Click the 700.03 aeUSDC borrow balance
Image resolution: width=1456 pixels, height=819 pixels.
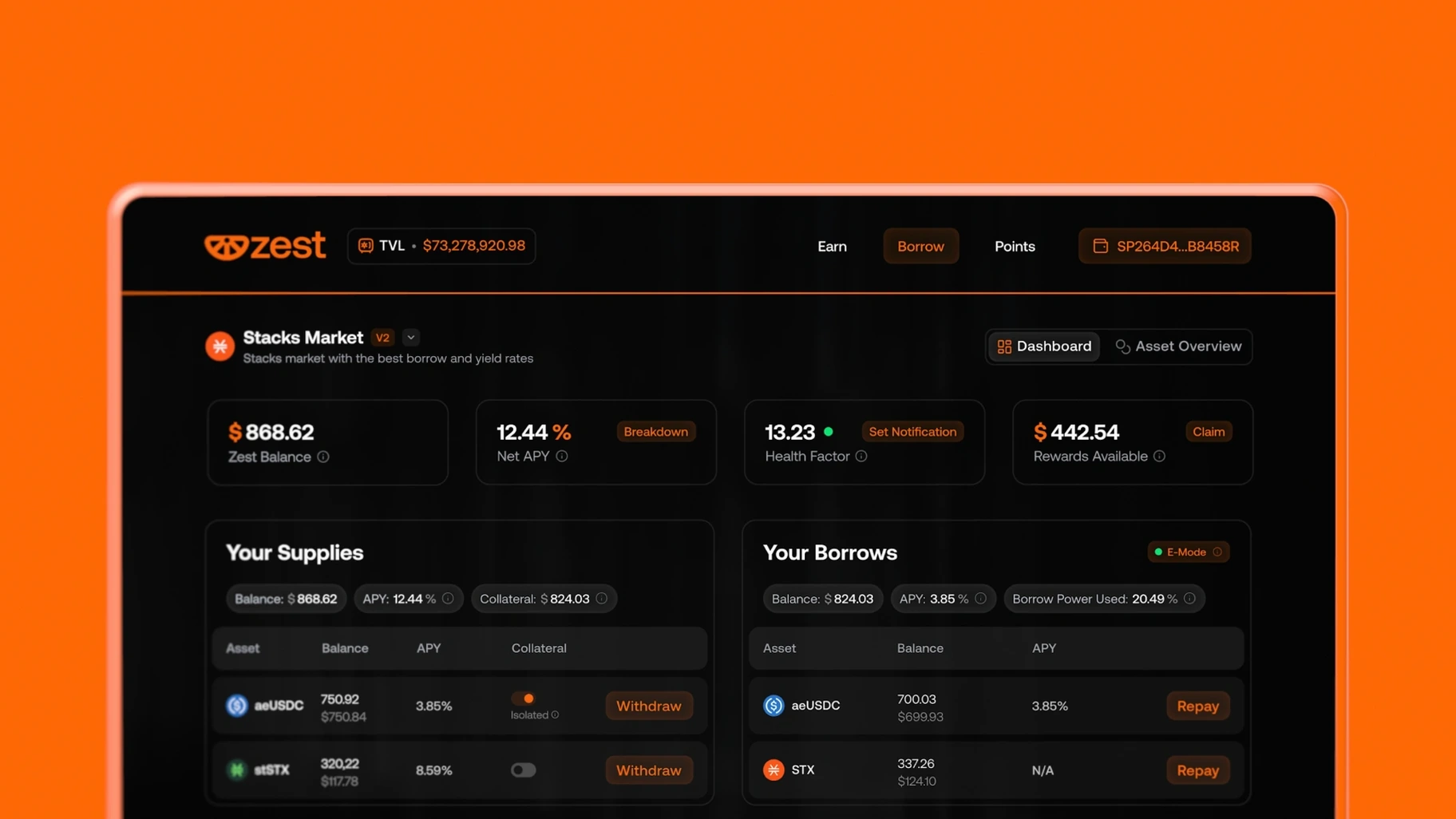point(917,699)
